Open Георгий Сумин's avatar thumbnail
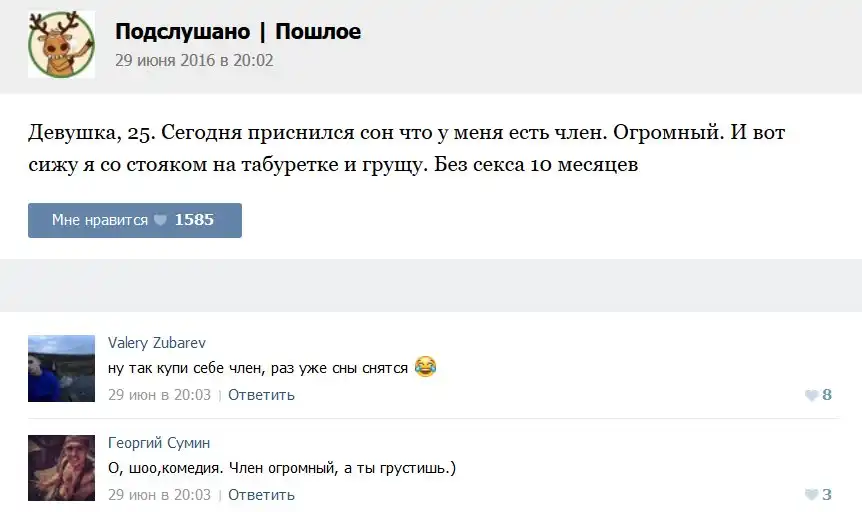This screenshot has width=862, height=512. [x=61, y=468]
